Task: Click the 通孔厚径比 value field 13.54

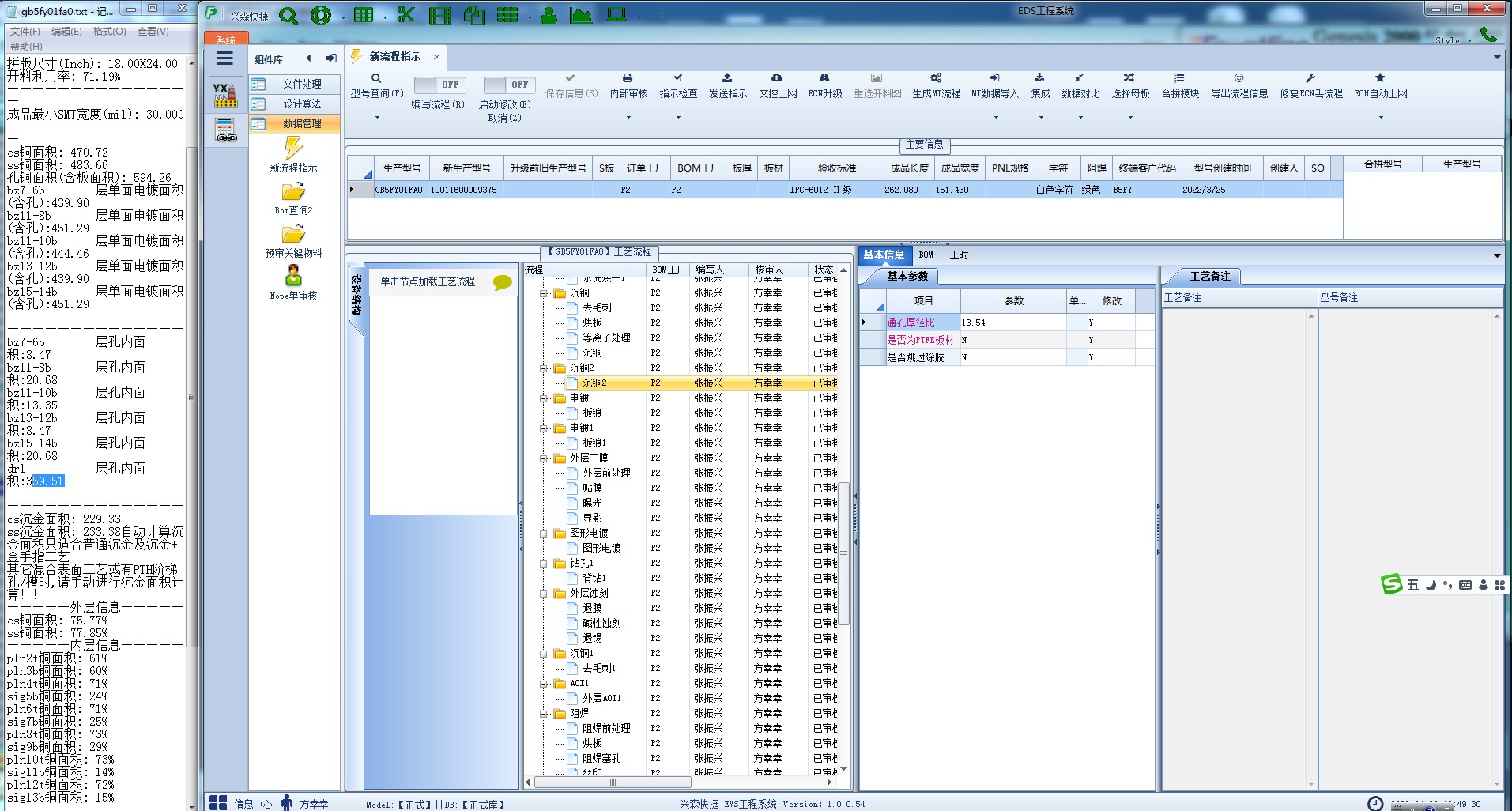Action: [x=1013, y=323]
